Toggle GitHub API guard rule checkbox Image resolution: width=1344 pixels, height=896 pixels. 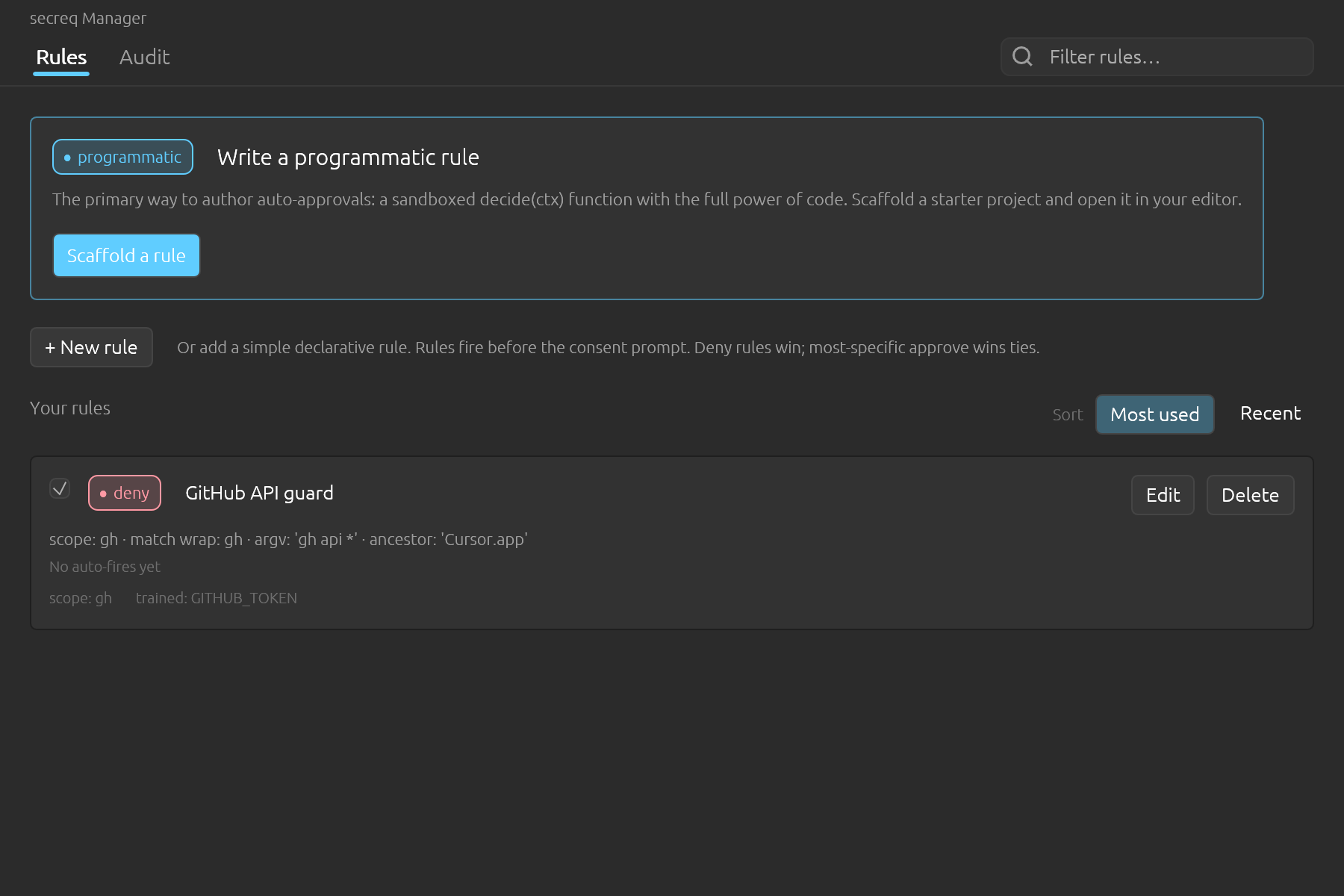tap(60, 488)
